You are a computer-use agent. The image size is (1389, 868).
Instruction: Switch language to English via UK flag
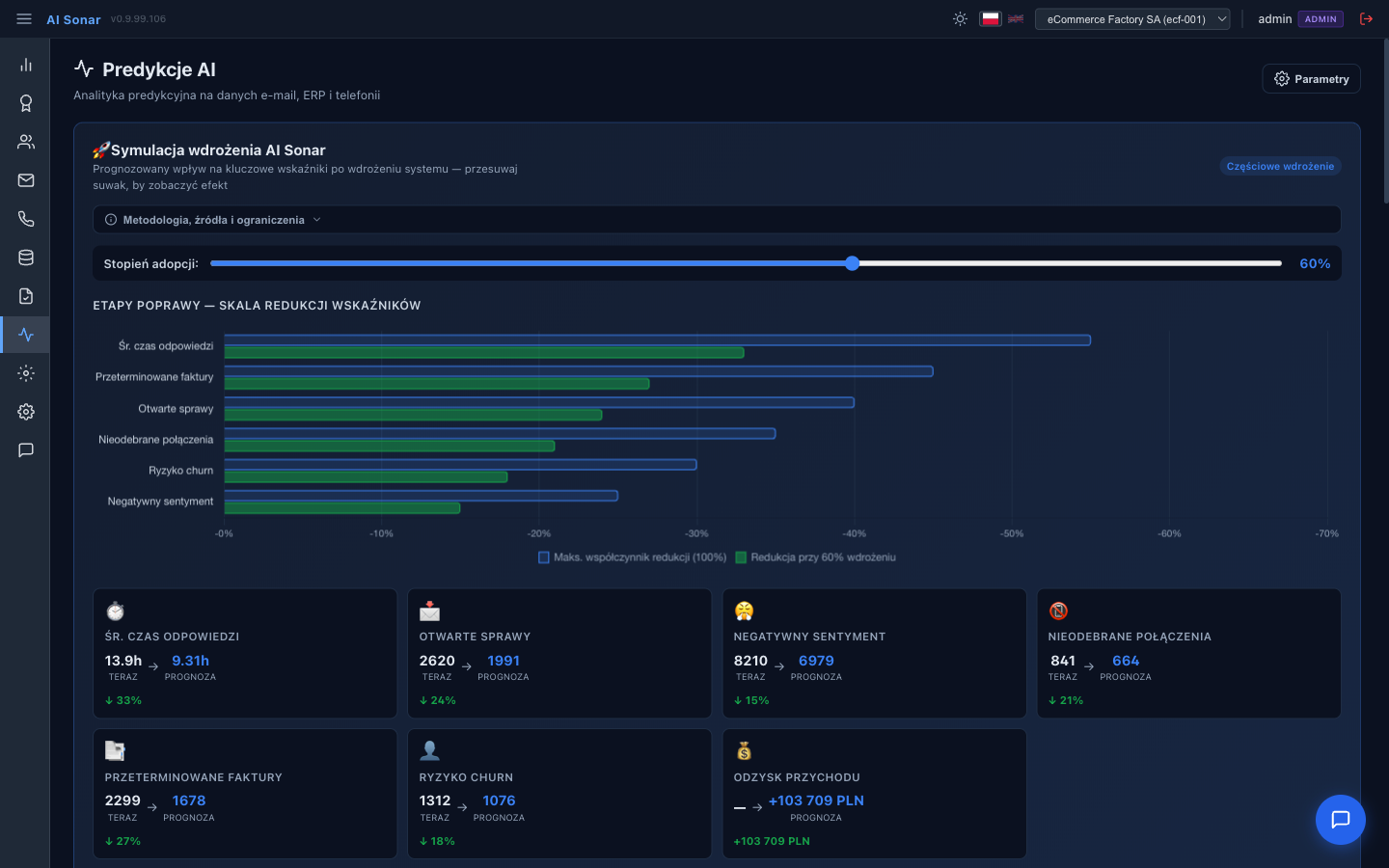click(x=1016, y=19)
